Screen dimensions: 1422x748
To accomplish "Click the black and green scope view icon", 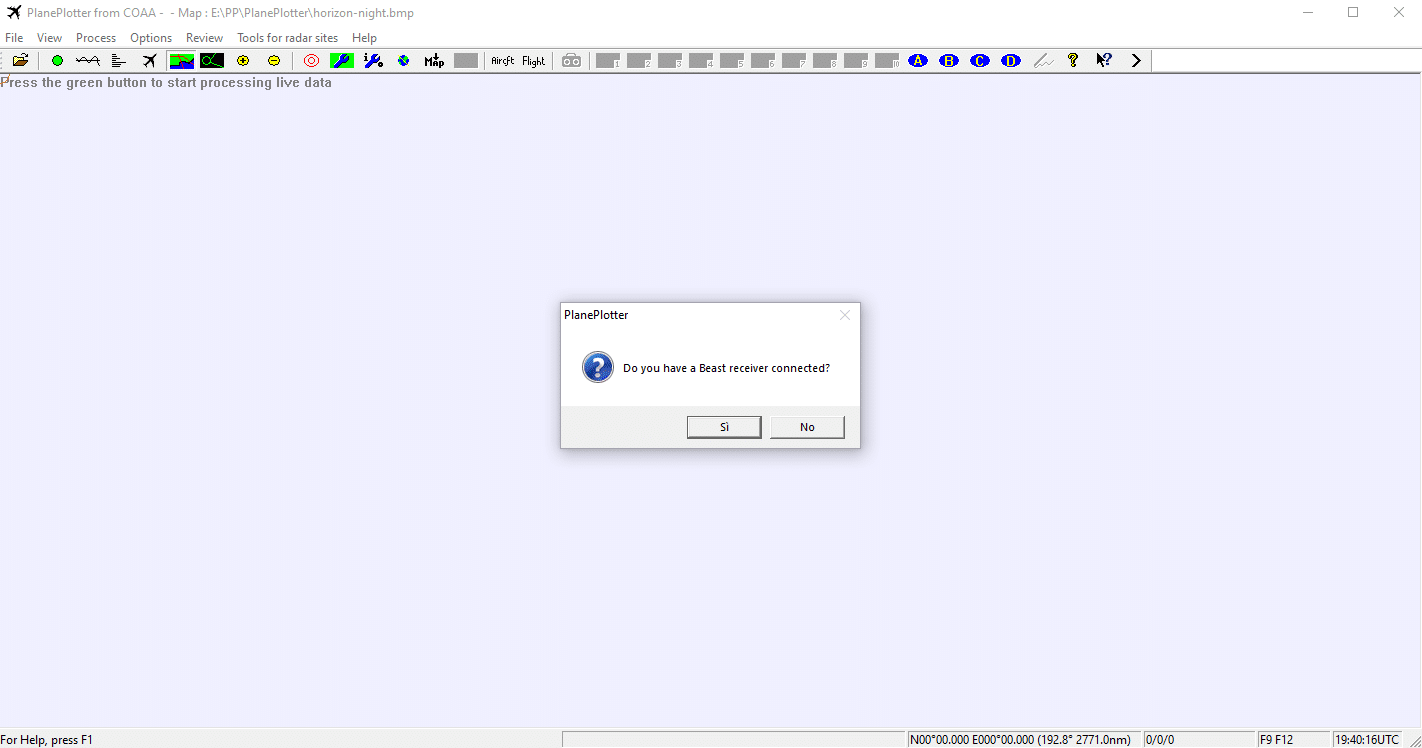I will point(212,61).
